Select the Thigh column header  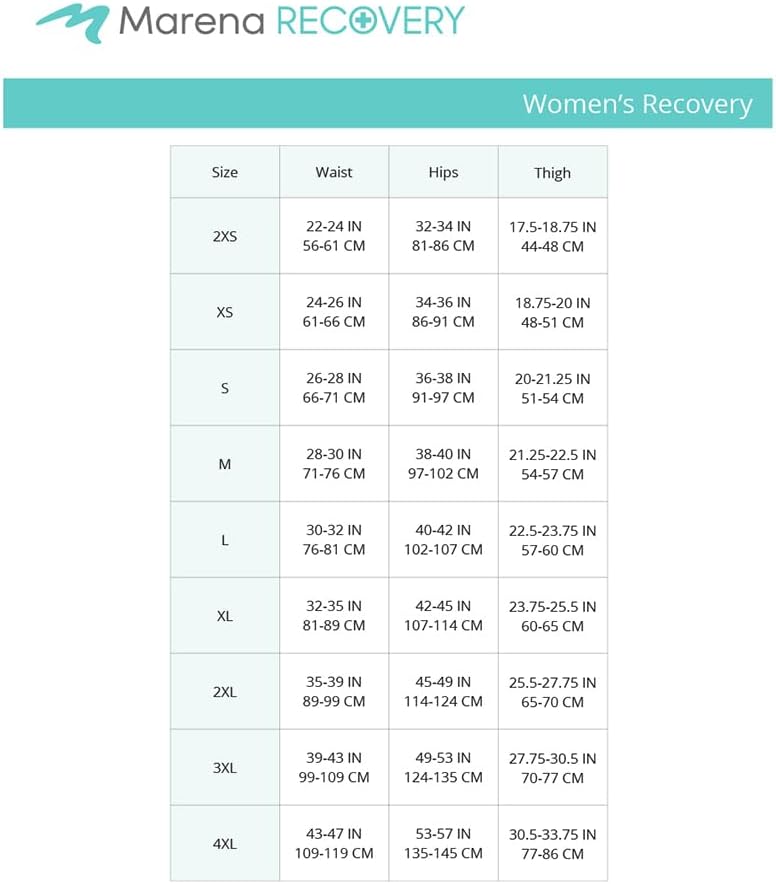[552, 172]
